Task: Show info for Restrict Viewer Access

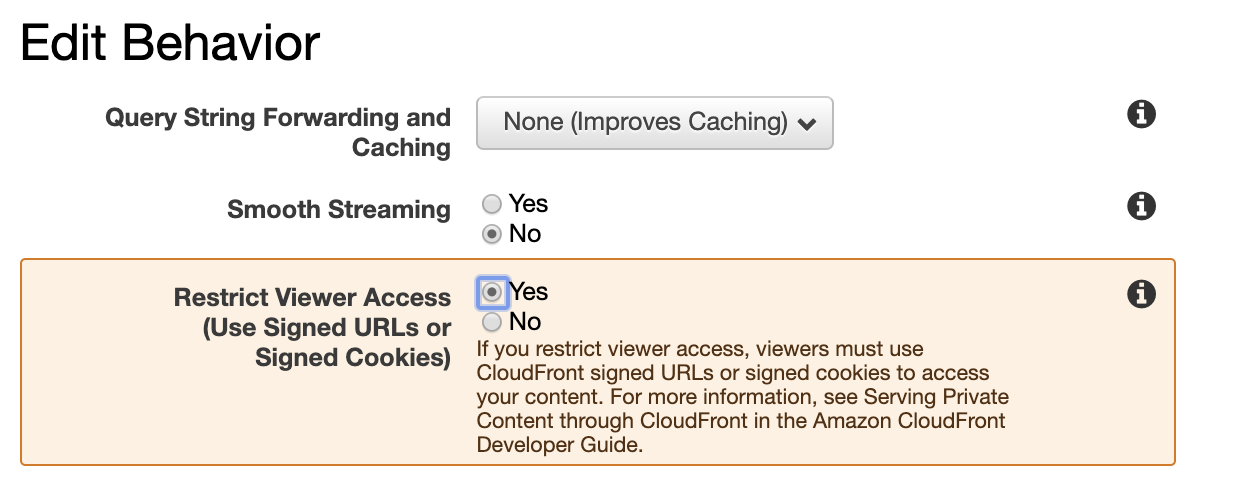Action: click(x=1141, y=294)
